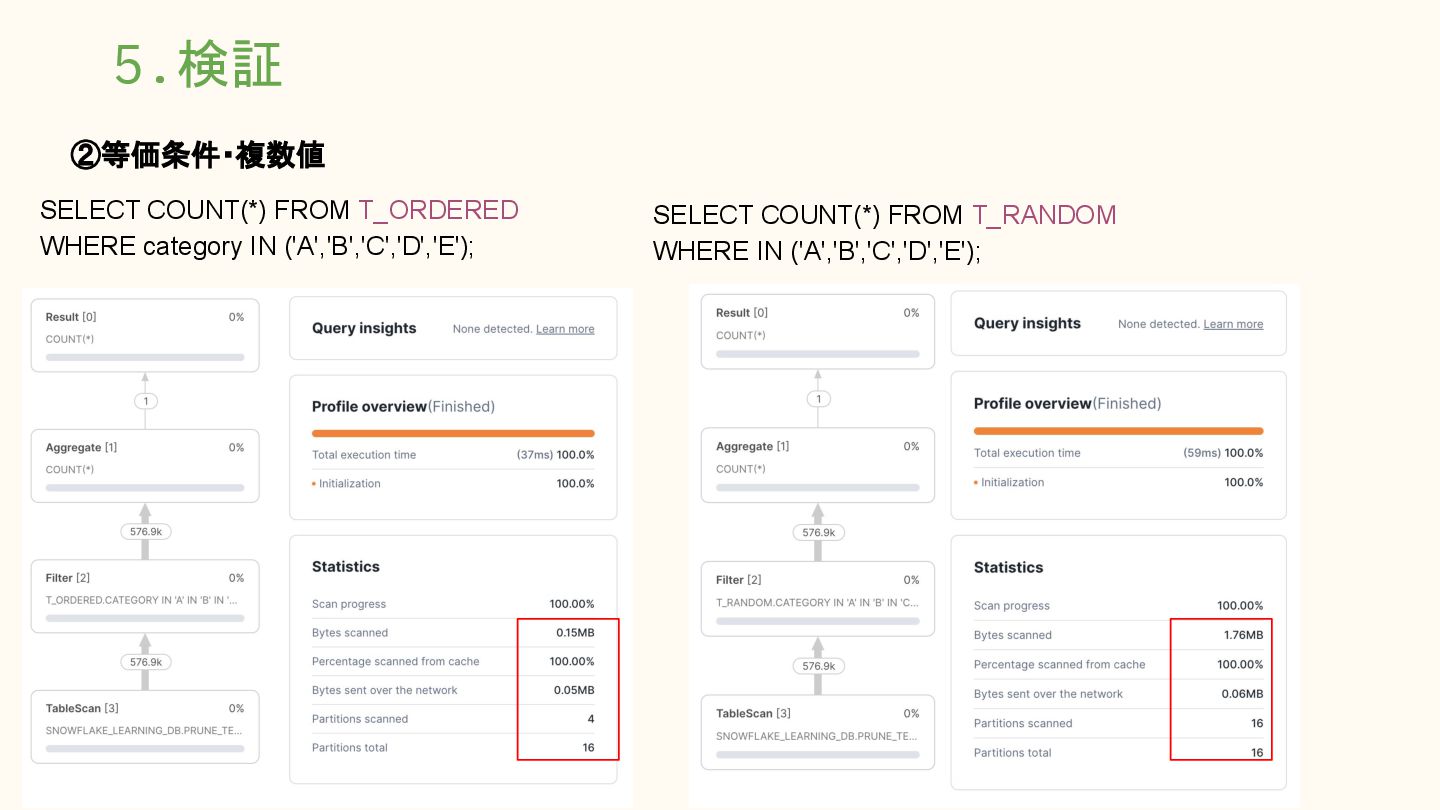The width and height of the screenshot is (1440, 810).
Task: Click 576.9k badge above right TableScan node
Action: [819, 666]
